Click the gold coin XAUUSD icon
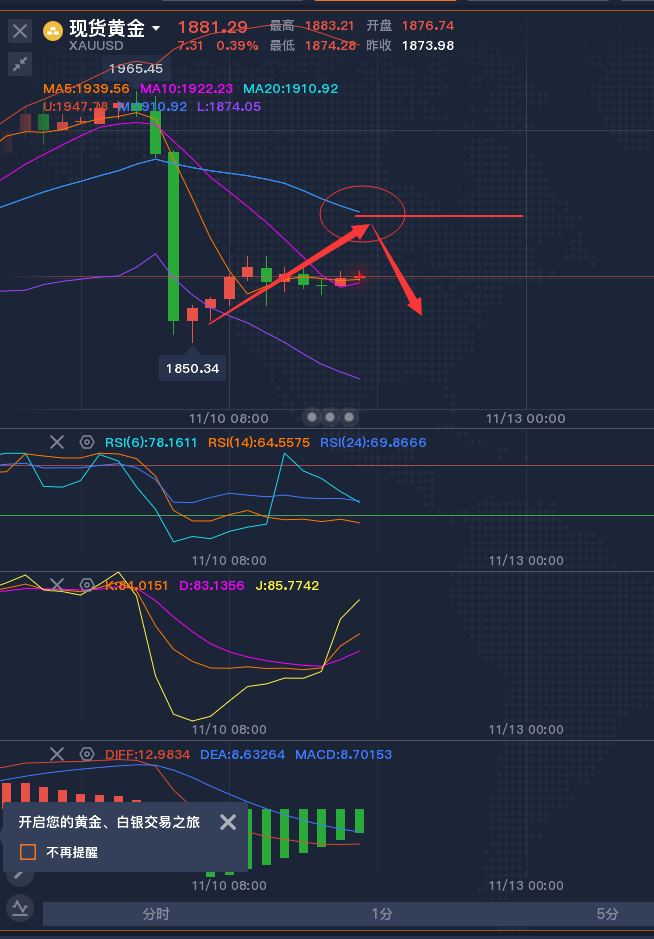 coord(53,31)
